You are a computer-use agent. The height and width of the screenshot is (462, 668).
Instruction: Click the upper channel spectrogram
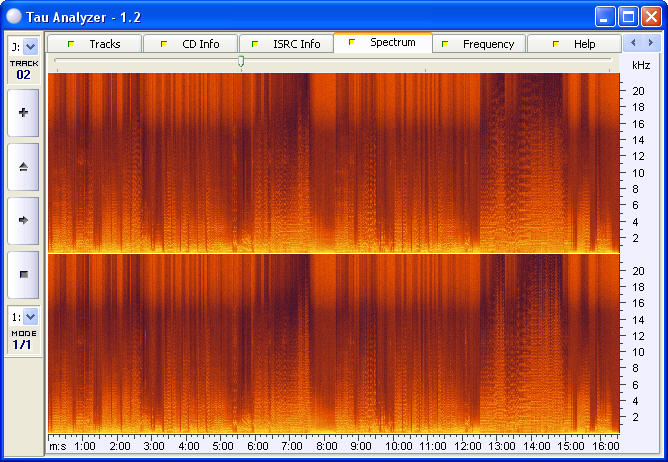coord(333,162)
